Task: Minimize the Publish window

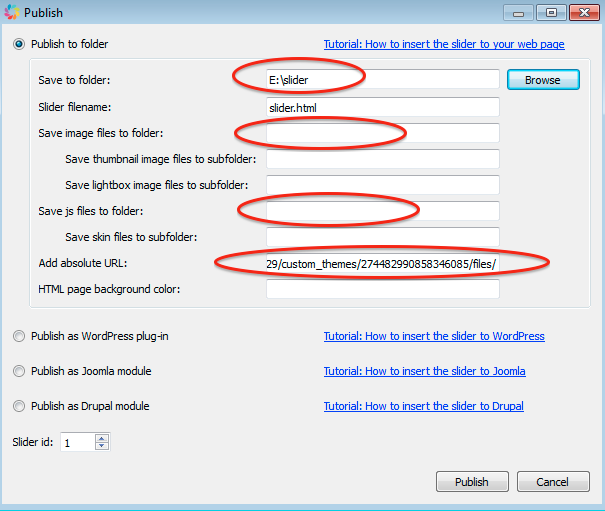Action: tap(518, 13)
